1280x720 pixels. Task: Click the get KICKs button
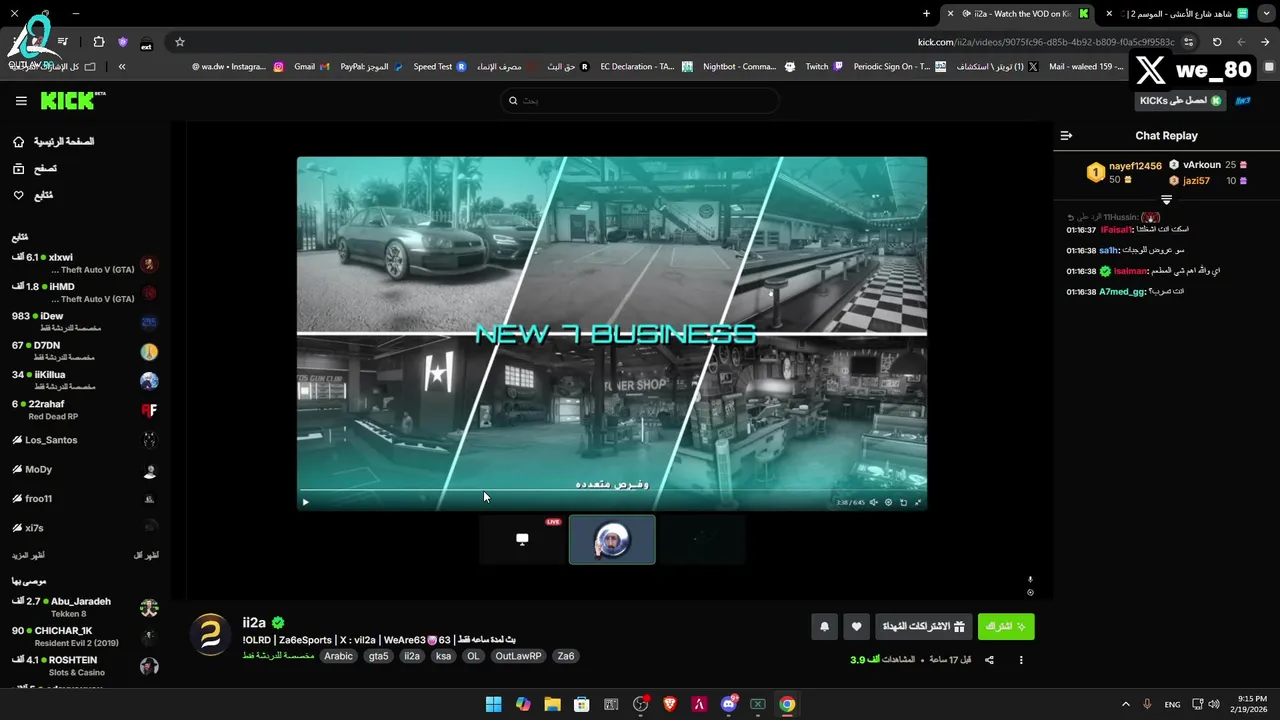(1181, 101)
